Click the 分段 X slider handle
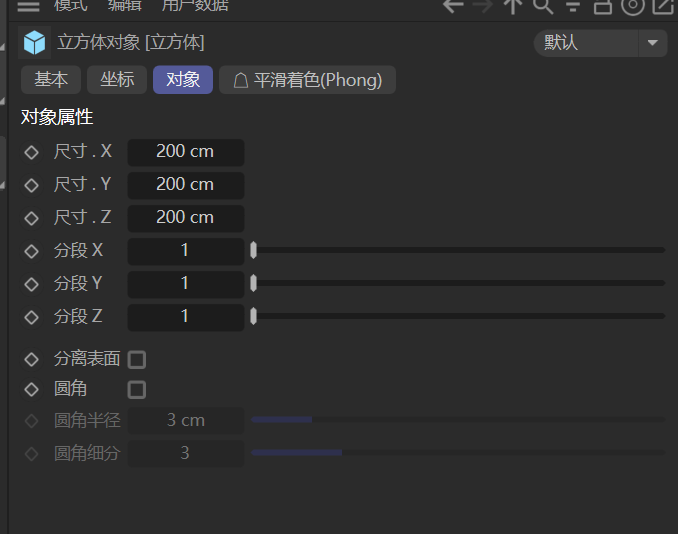 tap(253, 250)
